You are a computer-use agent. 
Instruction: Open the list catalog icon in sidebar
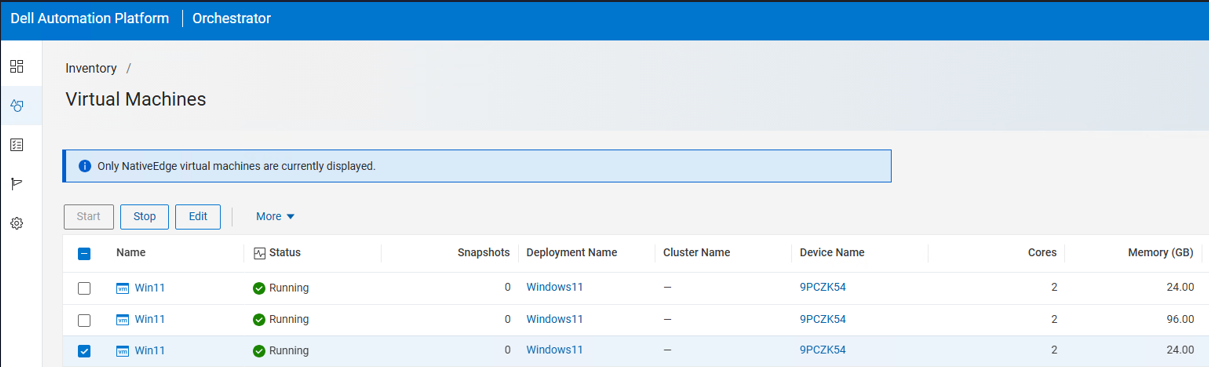[x=16, y=145]
